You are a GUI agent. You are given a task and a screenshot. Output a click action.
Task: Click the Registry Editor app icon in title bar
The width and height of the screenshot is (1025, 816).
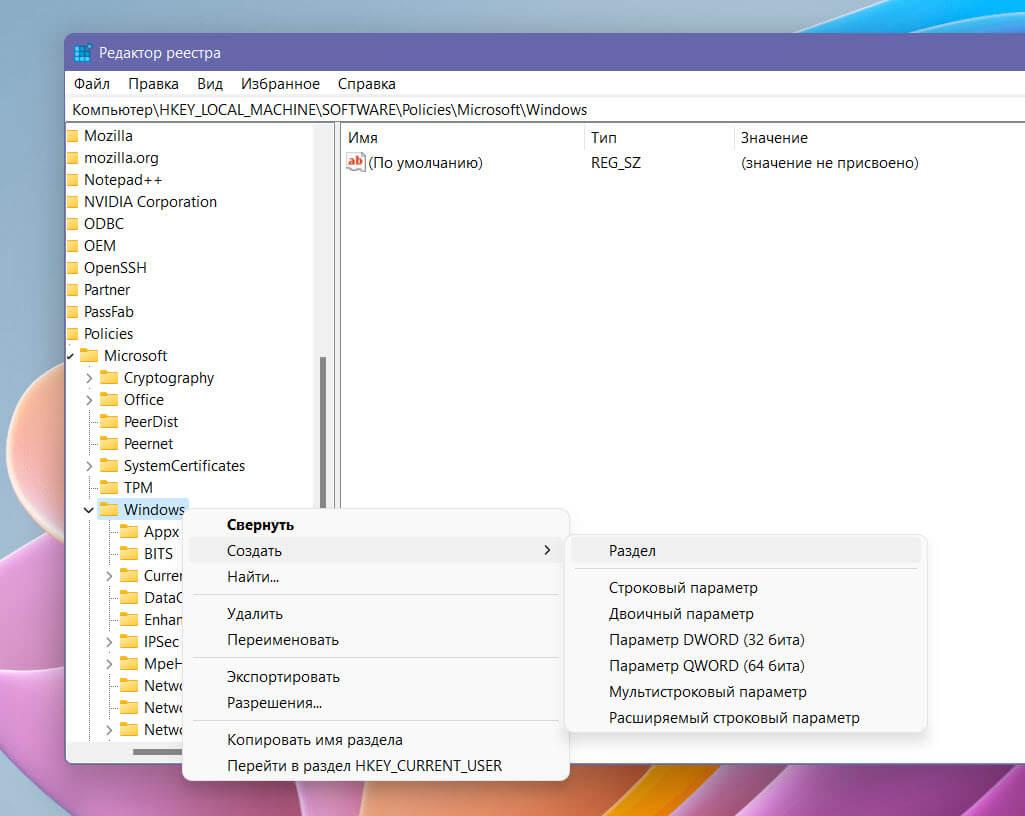82,53
